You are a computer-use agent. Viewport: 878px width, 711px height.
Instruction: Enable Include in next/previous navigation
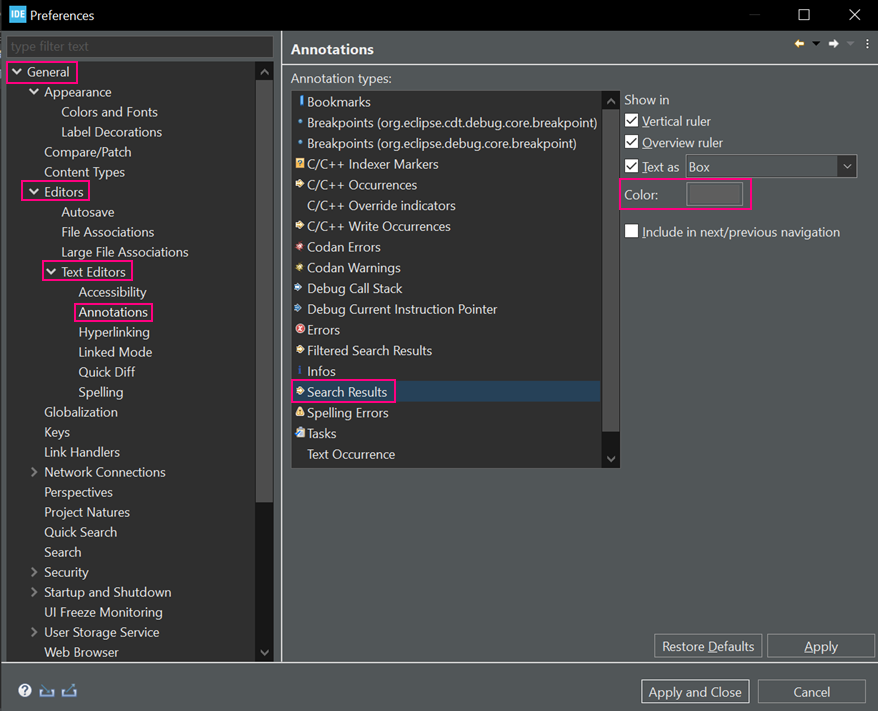(x=631, y=231)
